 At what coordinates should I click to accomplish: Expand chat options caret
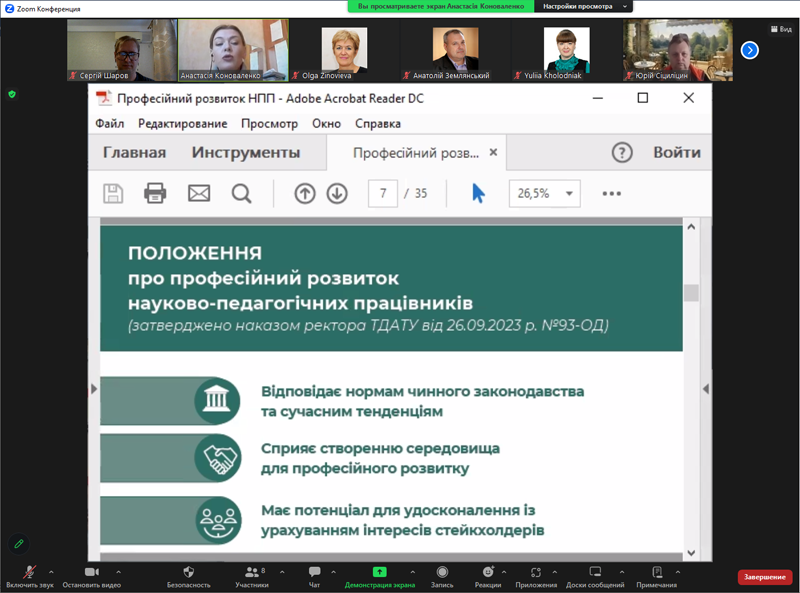click(x=334, y=572)
